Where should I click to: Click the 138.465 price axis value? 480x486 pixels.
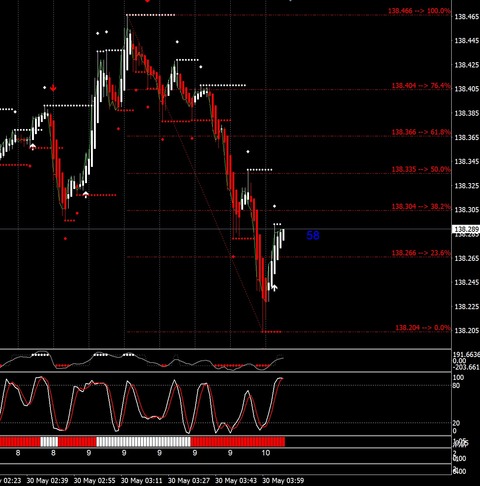click(467, 17)
